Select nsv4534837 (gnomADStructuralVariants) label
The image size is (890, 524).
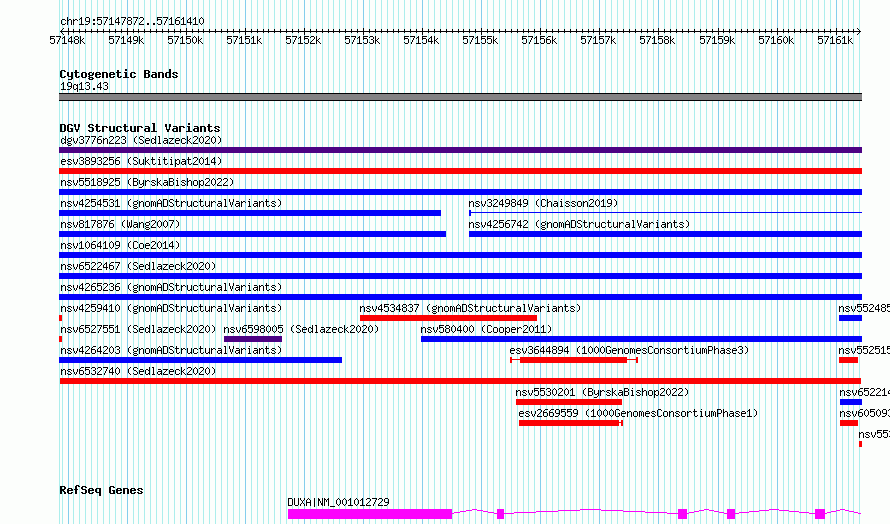pos(470,308)
